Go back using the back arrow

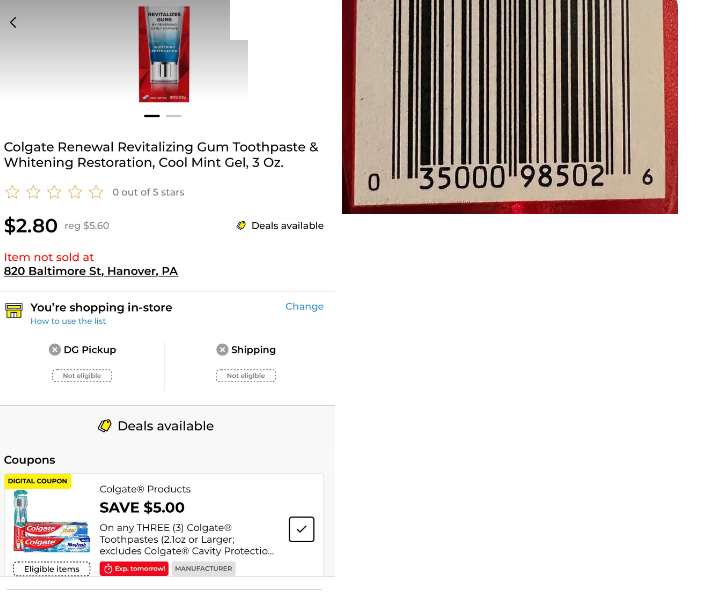coord(13,22)
